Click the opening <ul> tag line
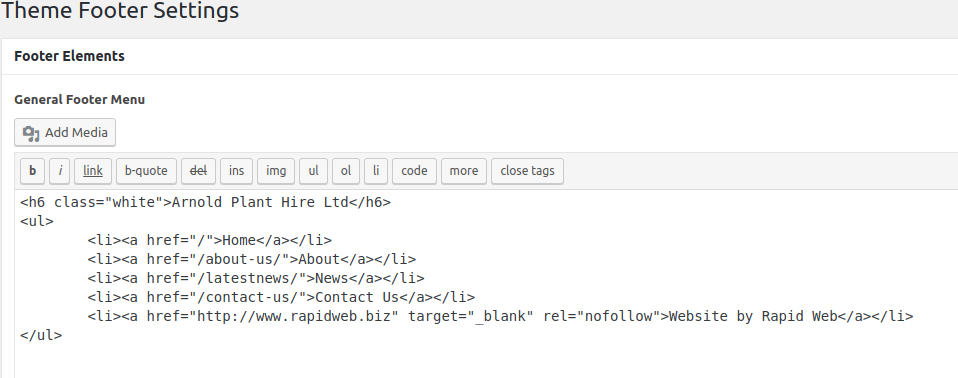The height and width of the screenshot is (378, 958). [37, 221]
